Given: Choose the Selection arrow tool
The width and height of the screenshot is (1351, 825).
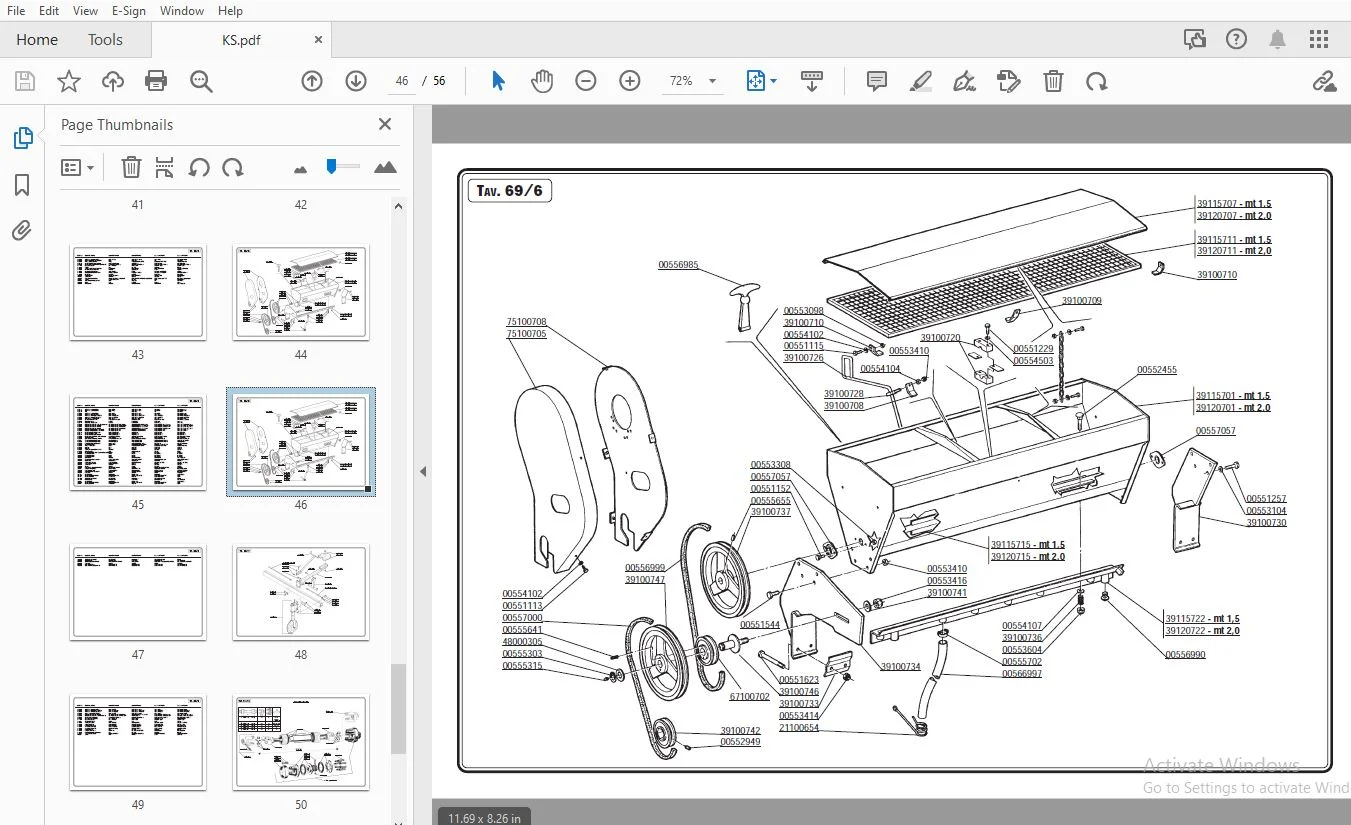Looking at the screenshot, I should (x=498, y=81).
